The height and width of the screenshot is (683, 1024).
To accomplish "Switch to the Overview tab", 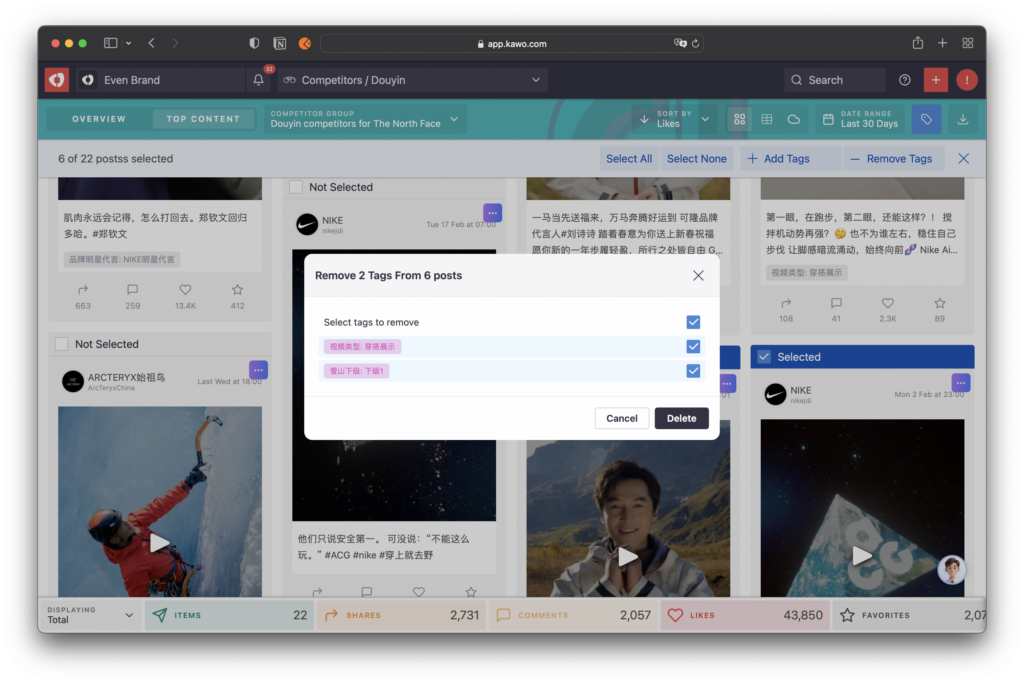I will [x=99, y=119].
